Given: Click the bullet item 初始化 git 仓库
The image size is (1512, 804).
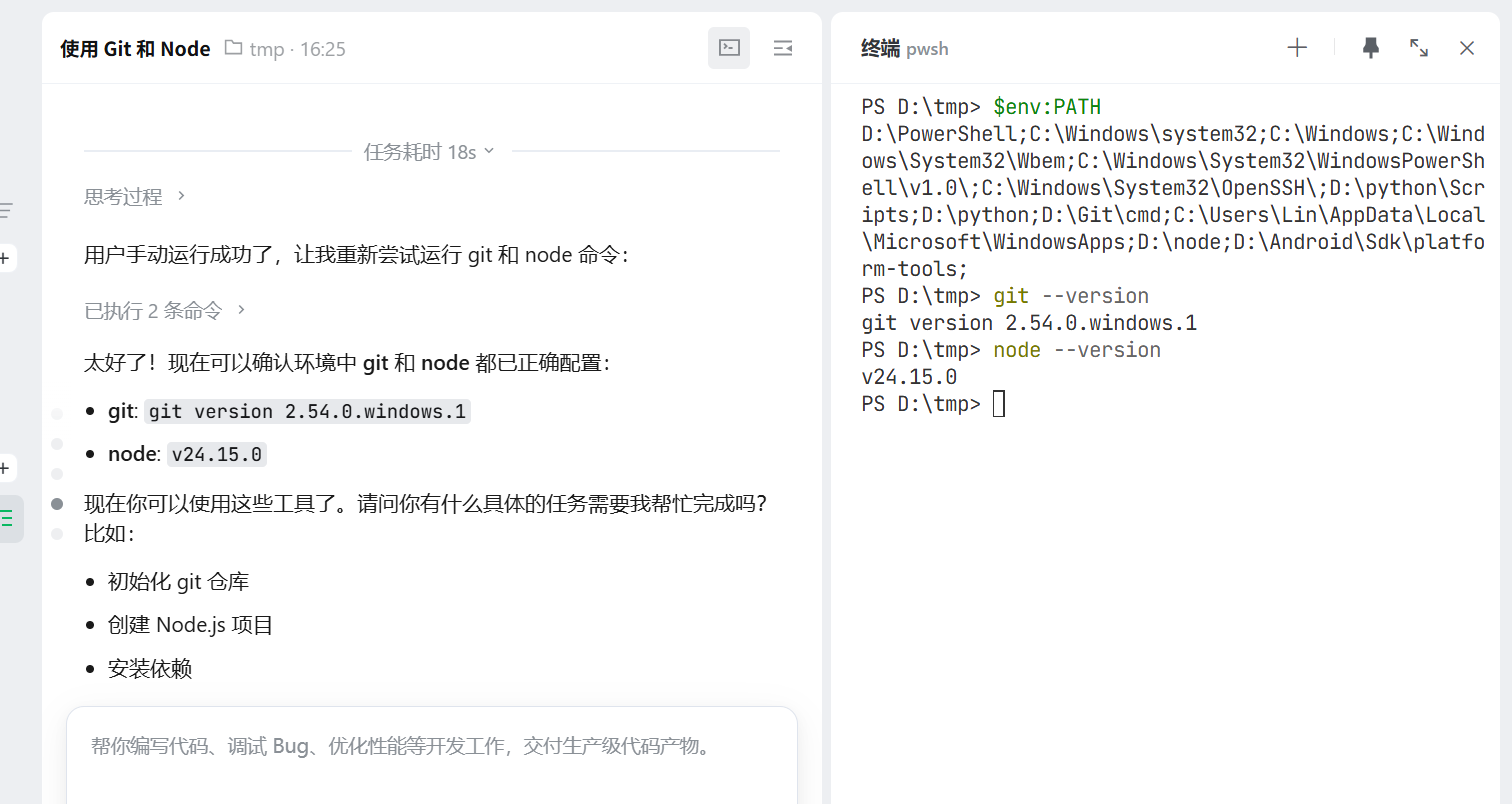Looking at the screenshot, I should point(178,582).
